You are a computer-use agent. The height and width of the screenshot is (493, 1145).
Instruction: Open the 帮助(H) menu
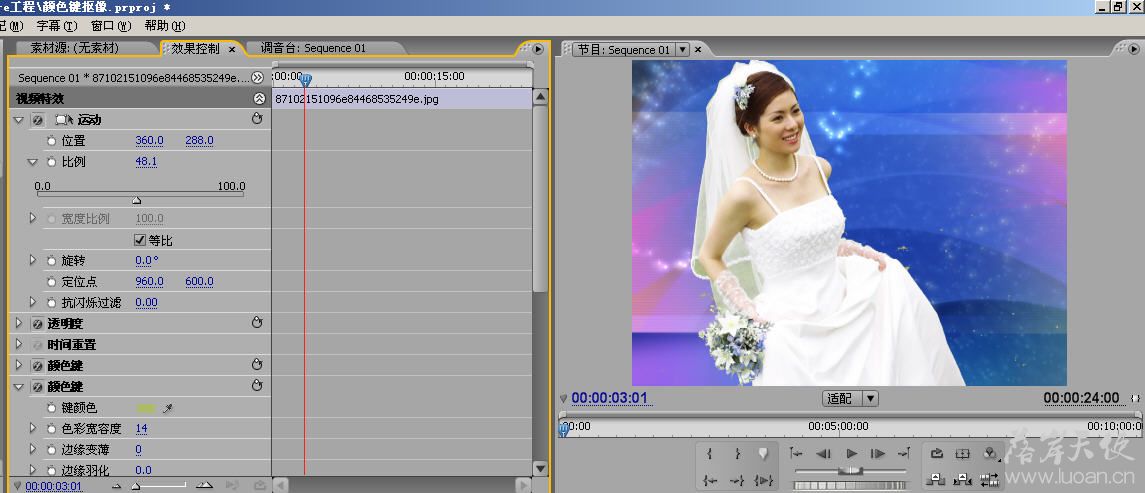(x=165, y=26)
